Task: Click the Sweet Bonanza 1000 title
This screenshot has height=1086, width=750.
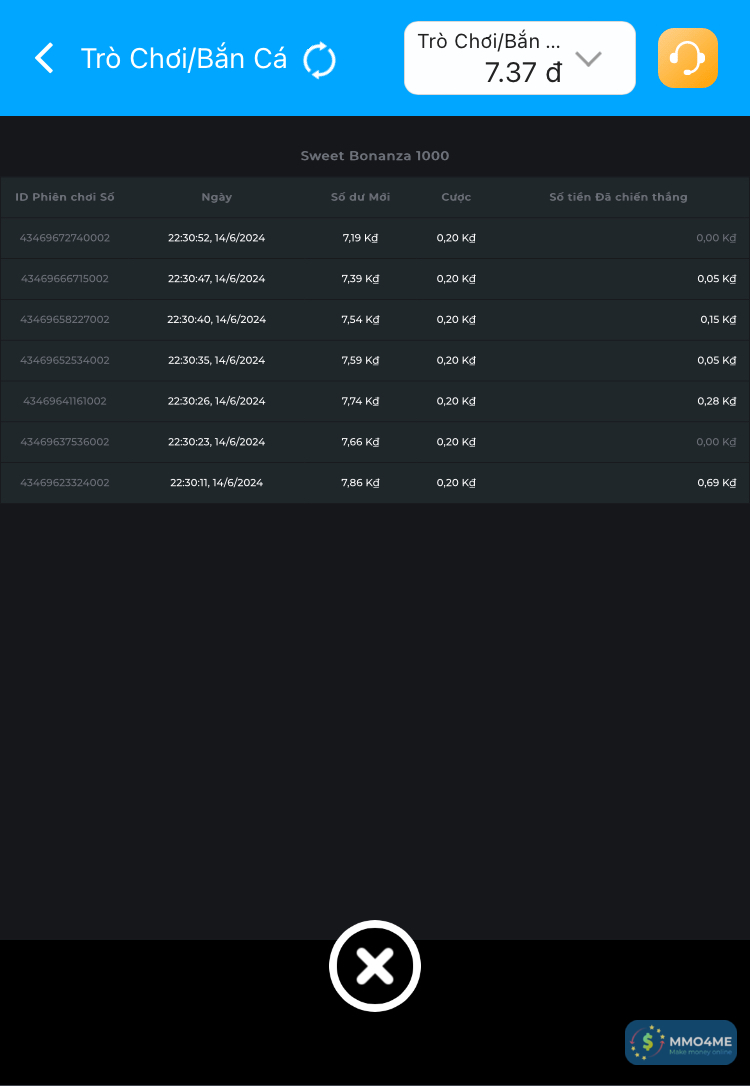Action: (375, 156)
